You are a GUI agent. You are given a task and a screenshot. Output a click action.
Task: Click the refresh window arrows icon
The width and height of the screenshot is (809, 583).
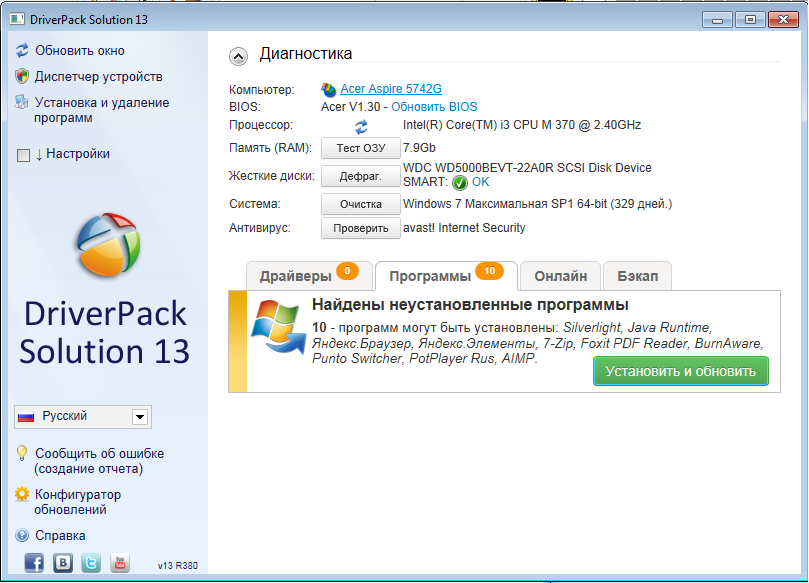pyautogui.click(x=22, y=51)
